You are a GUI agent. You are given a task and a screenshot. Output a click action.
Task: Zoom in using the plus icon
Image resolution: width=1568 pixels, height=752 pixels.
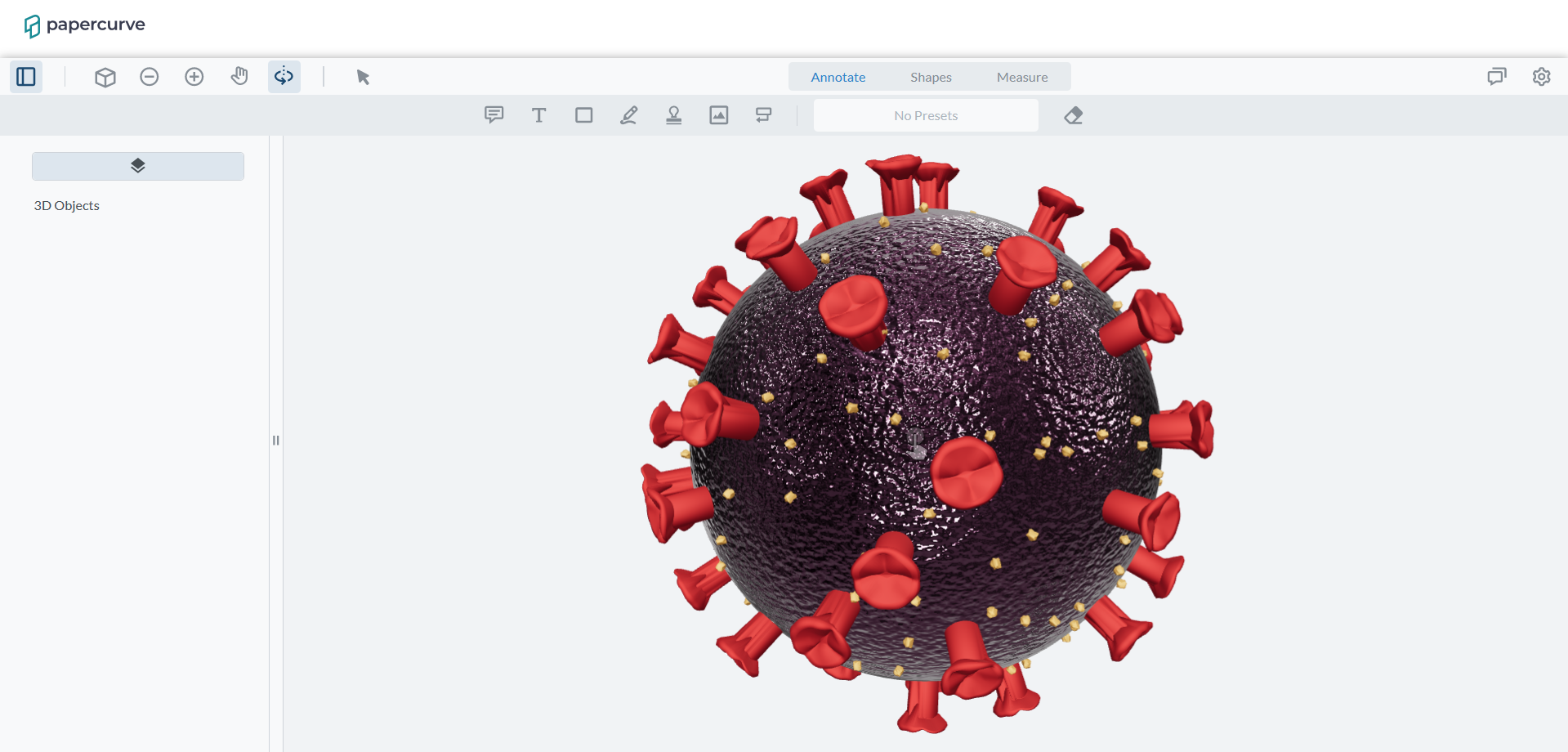(194, 76)
